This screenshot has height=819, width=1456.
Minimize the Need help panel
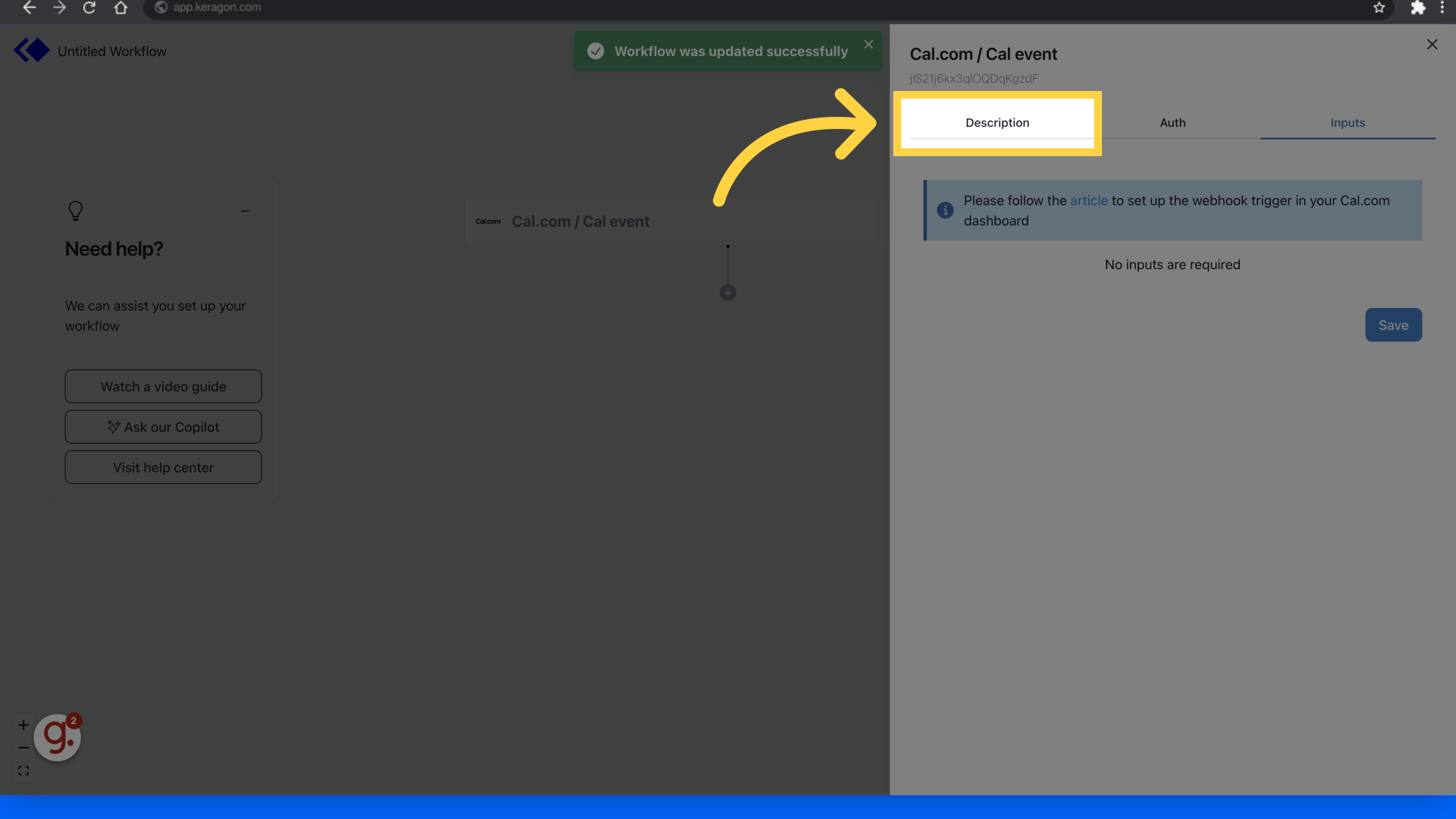tap(245, 211)
